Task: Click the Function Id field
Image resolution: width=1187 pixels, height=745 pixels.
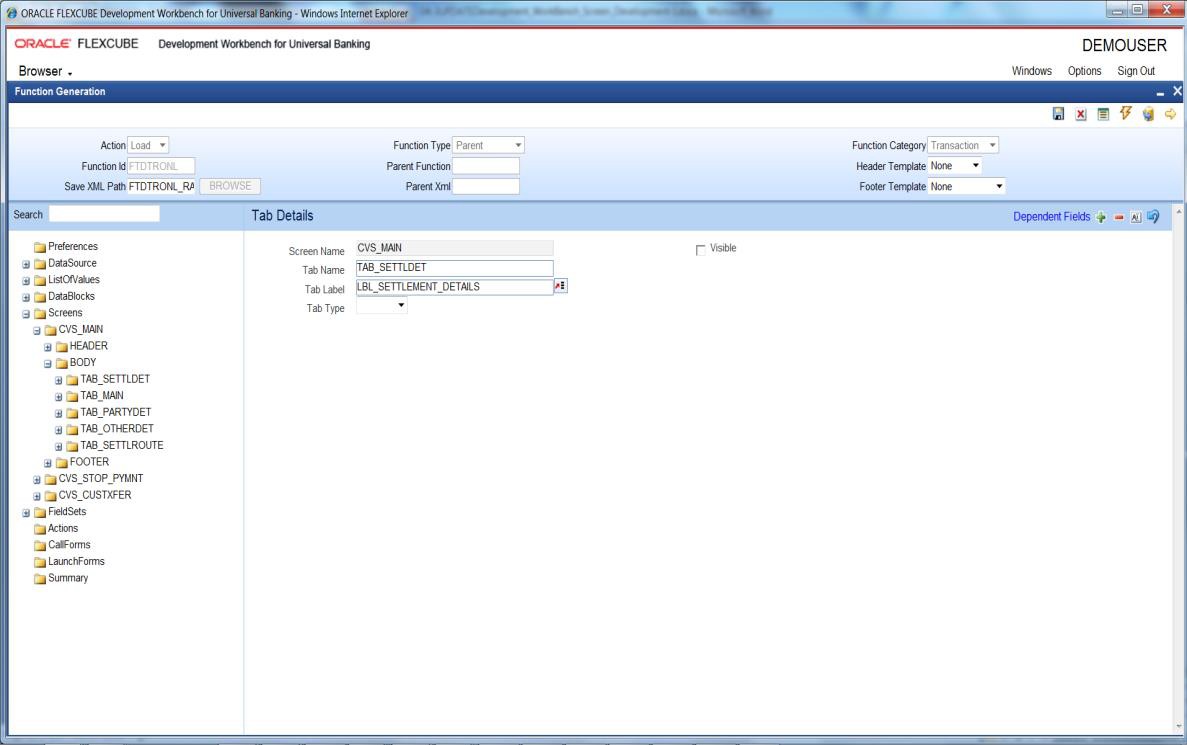Action: click(x=161, y=166)
